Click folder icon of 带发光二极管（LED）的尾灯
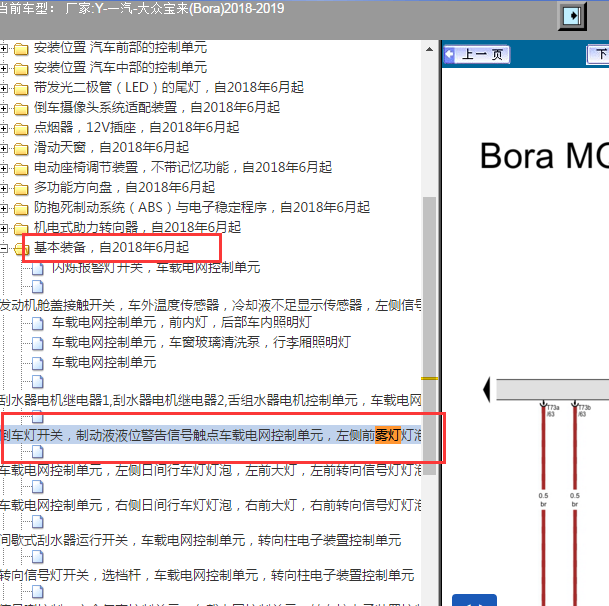The width and height of the screenshot is (609, 606). point(21,89)
